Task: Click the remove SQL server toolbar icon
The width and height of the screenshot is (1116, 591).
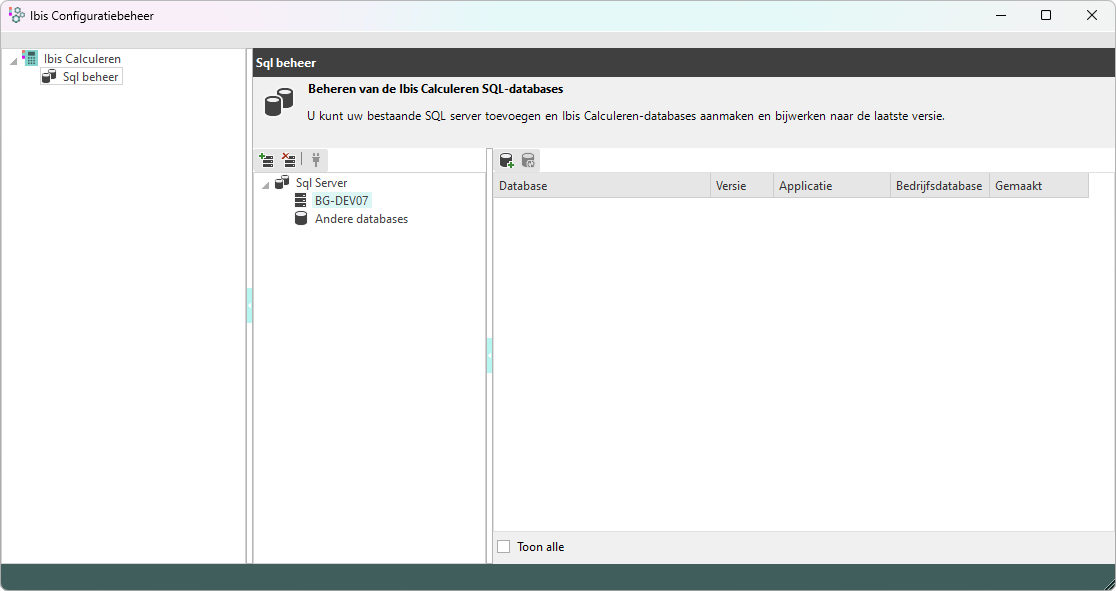Action: (x=288, y=159)
